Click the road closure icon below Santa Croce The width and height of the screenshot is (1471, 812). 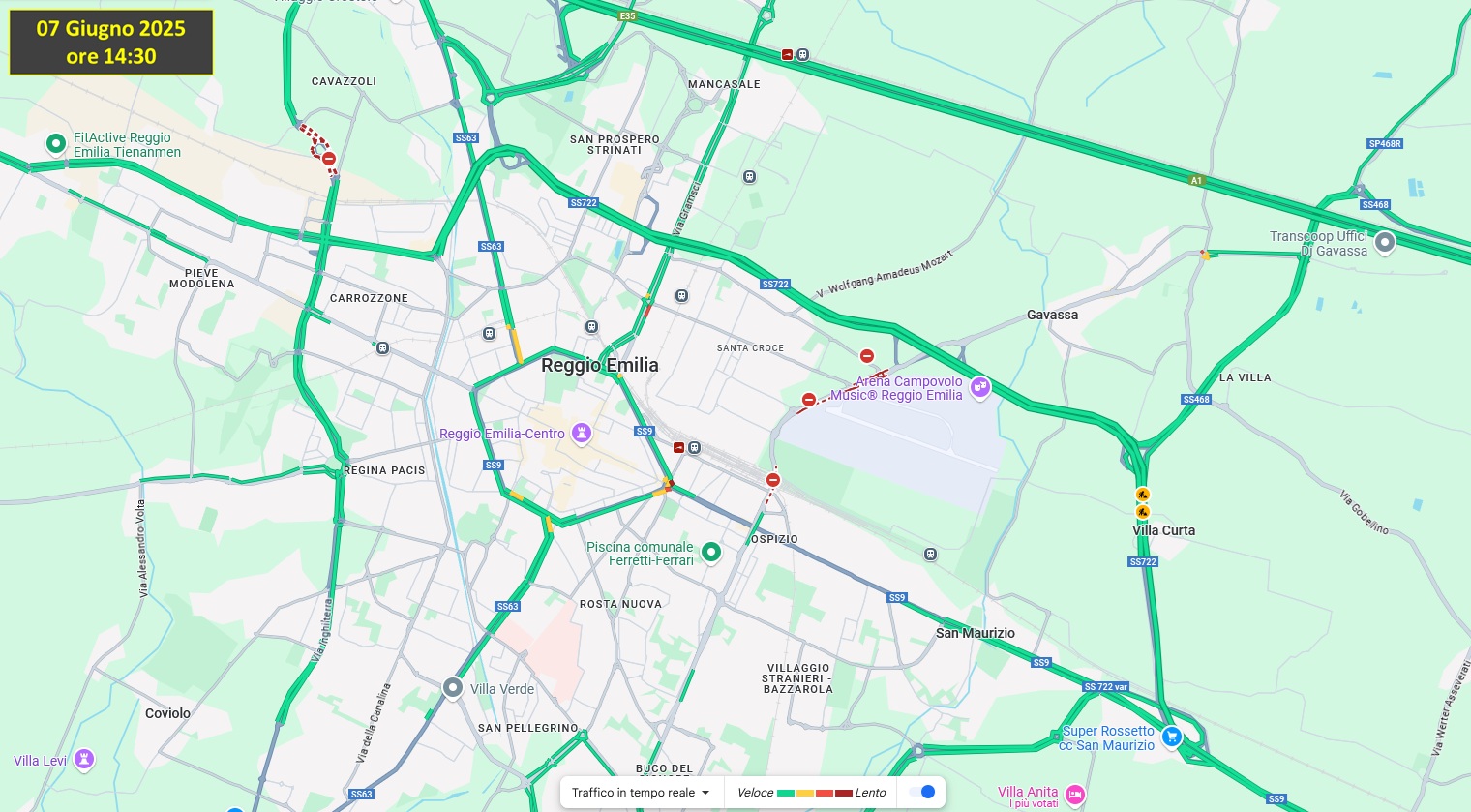coord(809,400)
